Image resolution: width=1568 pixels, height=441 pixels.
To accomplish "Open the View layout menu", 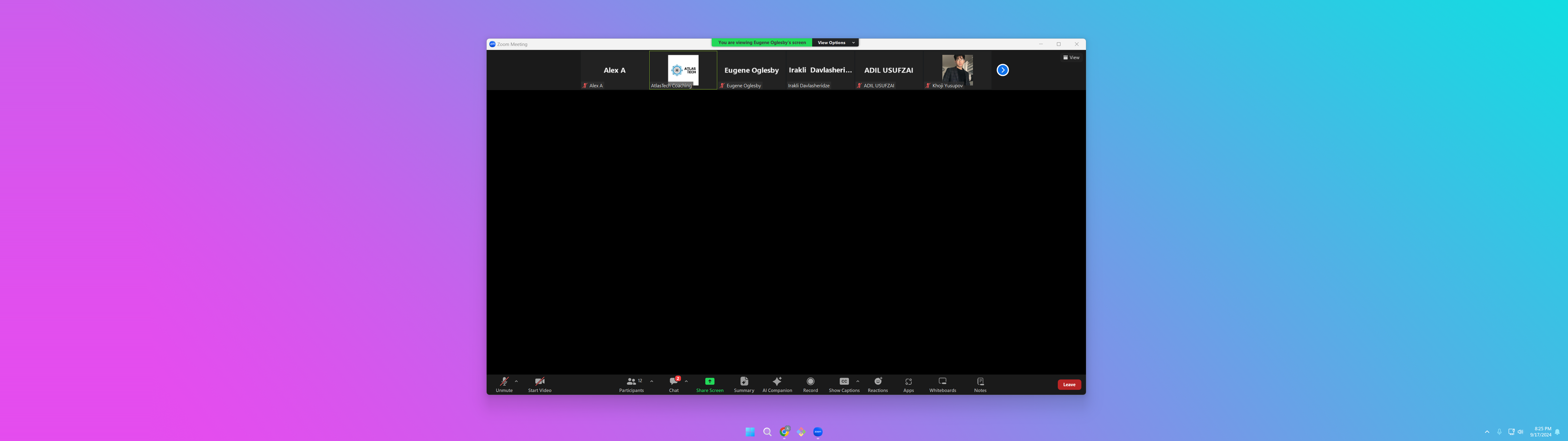I will coord(1071,57).
